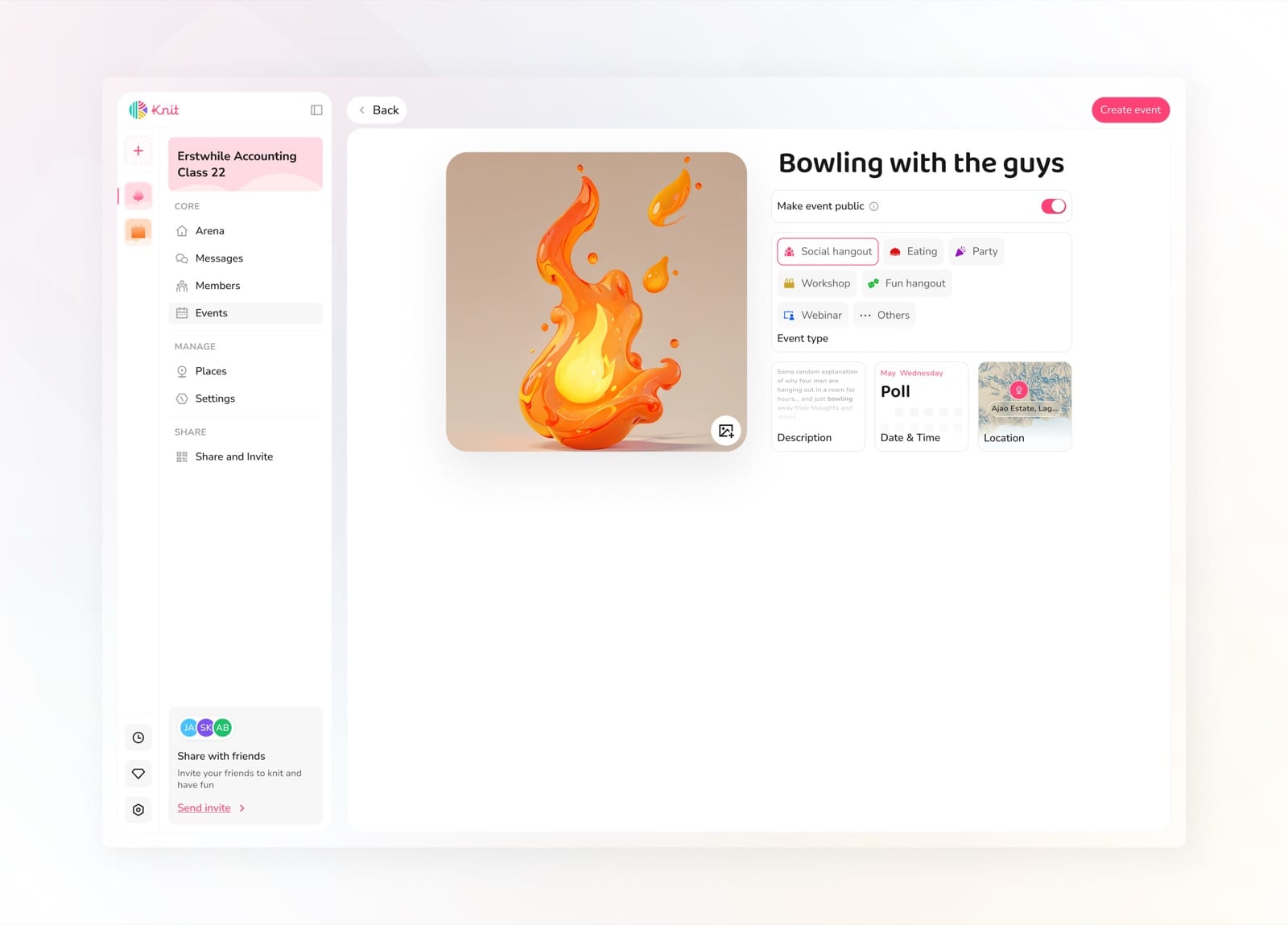Screen dimensions: 1288x925
Task: Open the Description card
Action: click(818, 406)
